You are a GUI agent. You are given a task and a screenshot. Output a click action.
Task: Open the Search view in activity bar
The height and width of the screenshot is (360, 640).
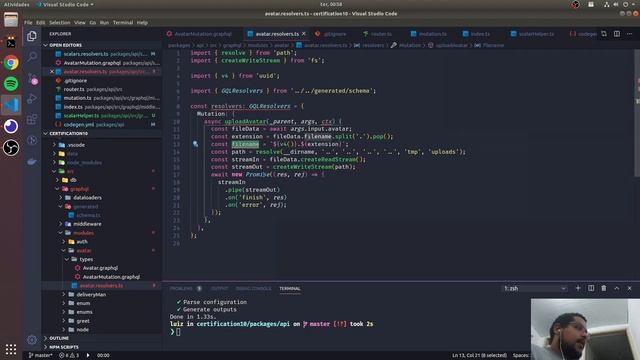coord(32,57)
